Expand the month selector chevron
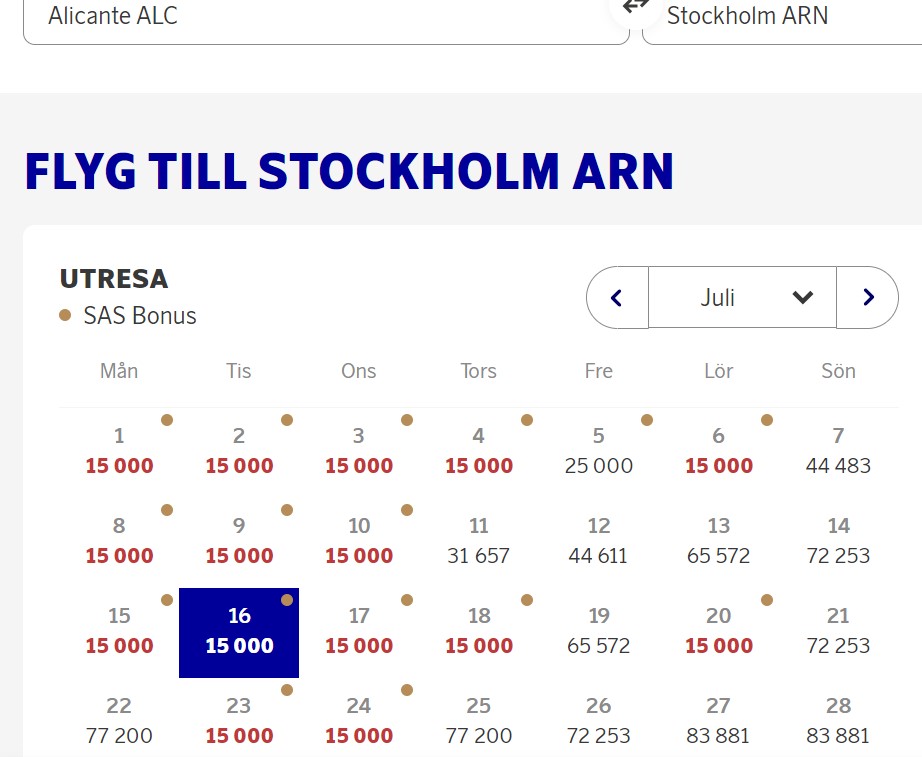 pos(802,297)
